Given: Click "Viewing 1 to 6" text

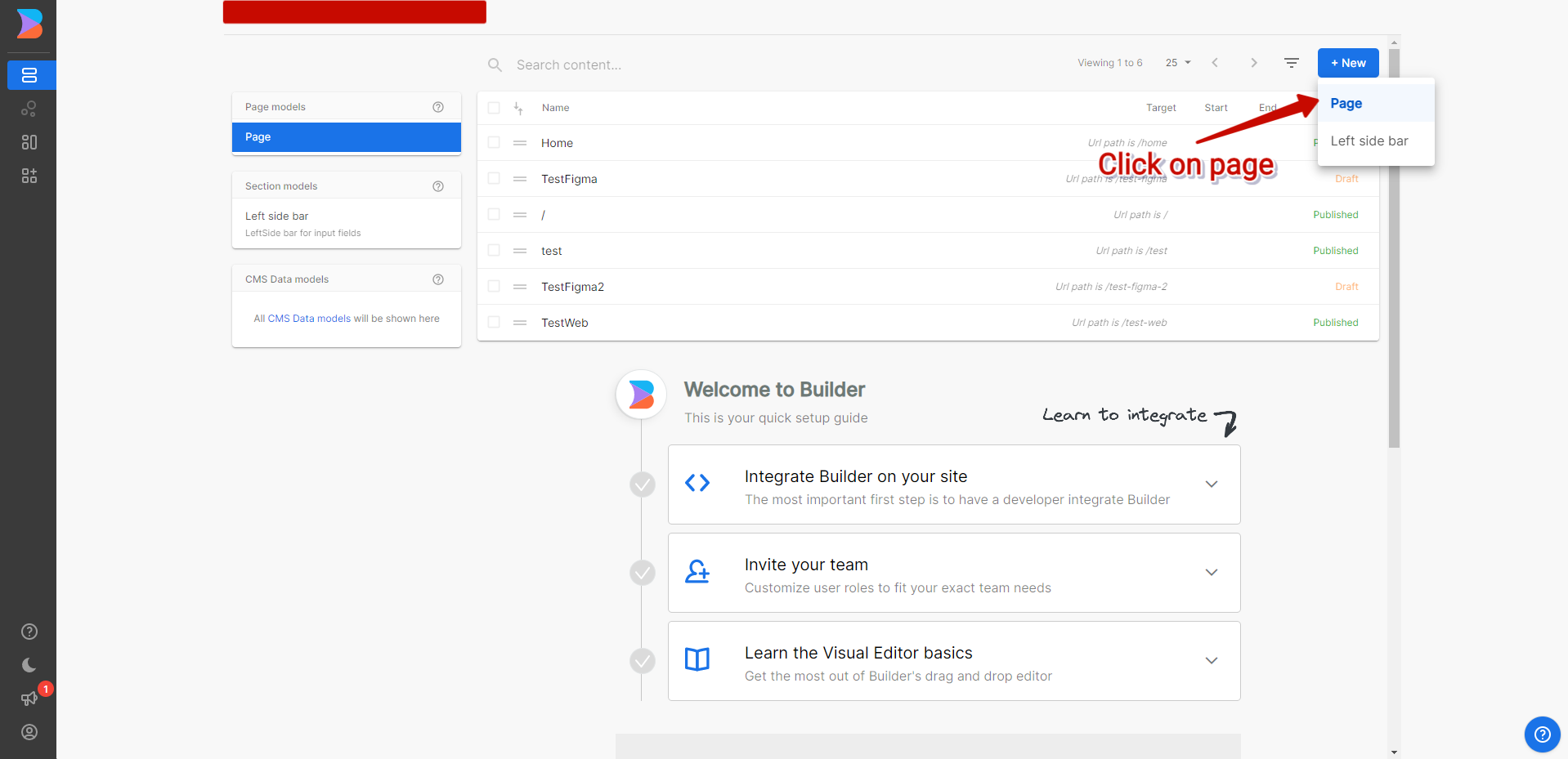Looking at the screenshot, I should 1109,63.
